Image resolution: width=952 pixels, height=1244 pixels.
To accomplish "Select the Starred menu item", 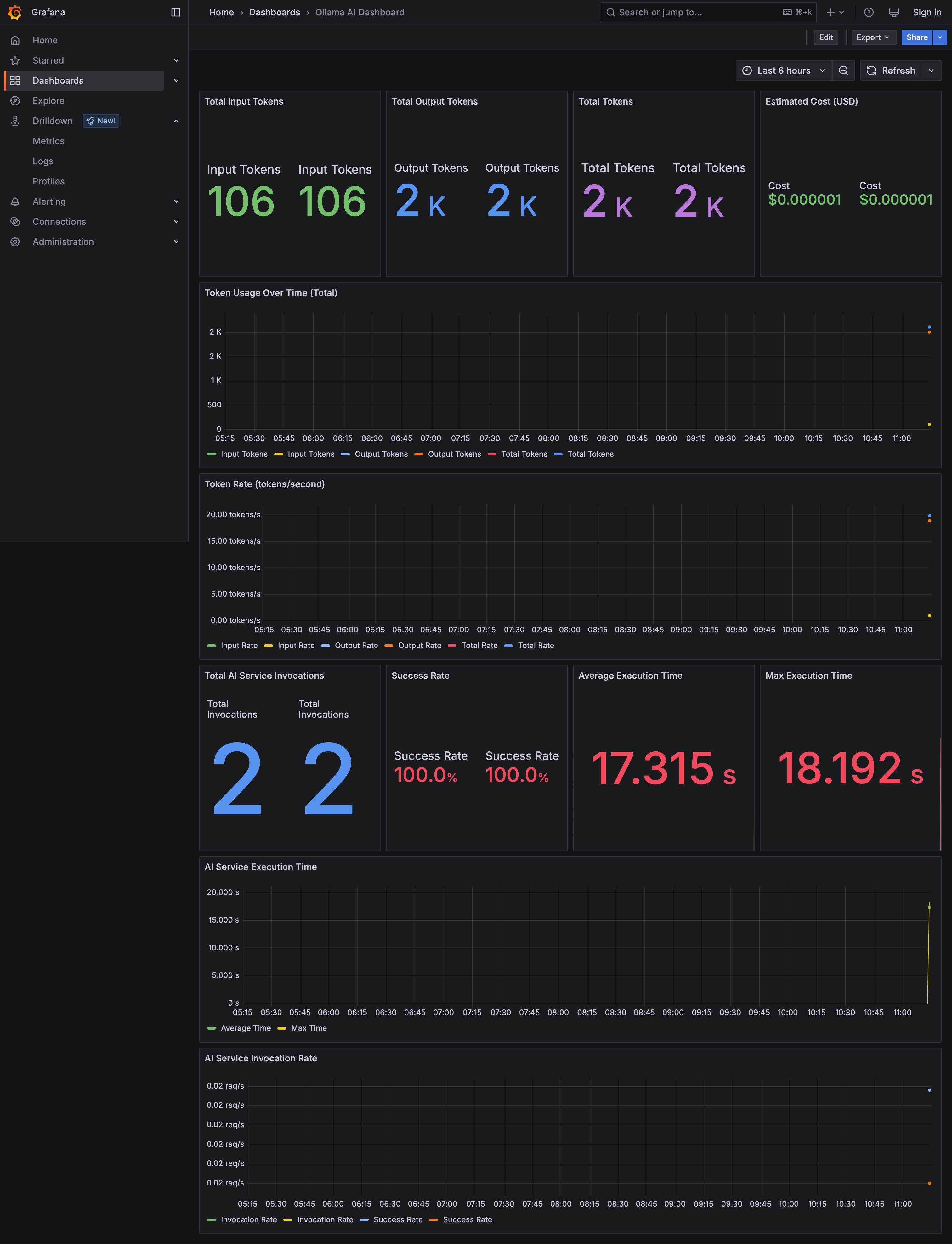I will (48, 61).
